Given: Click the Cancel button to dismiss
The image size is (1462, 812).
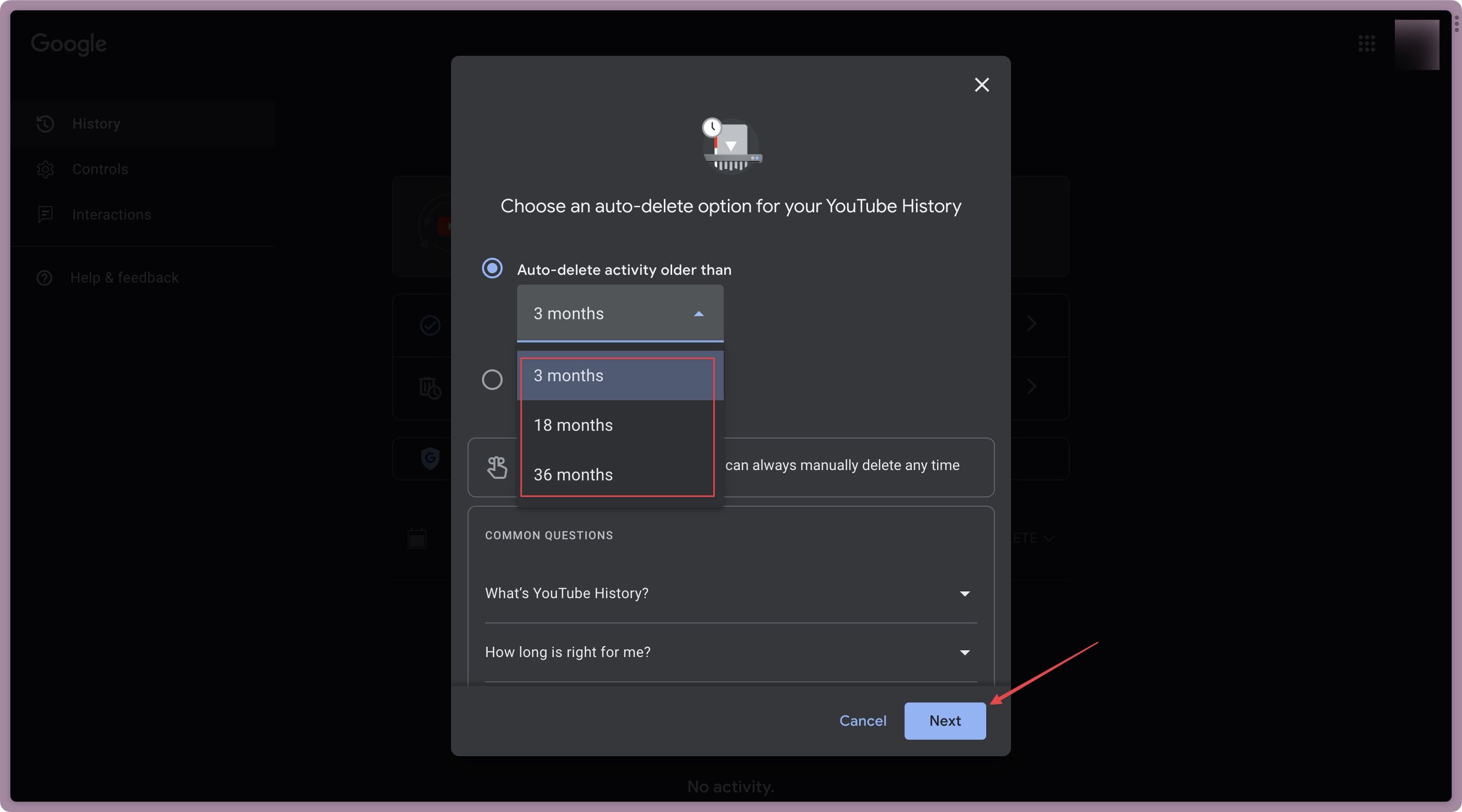Looking at the screenshot, I should (x=862, y=721).
